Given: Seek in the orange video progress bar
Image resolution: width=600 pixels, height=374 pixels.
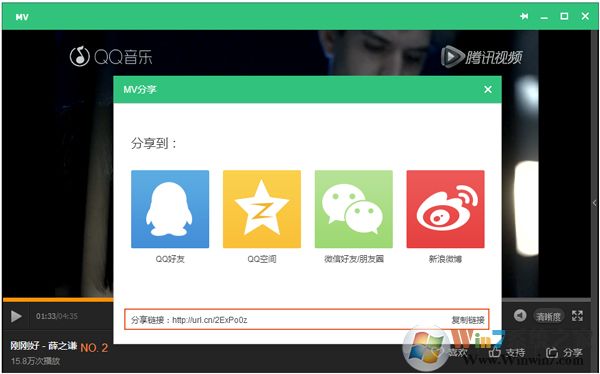Looking at the screenshot, I should (58, 300).
